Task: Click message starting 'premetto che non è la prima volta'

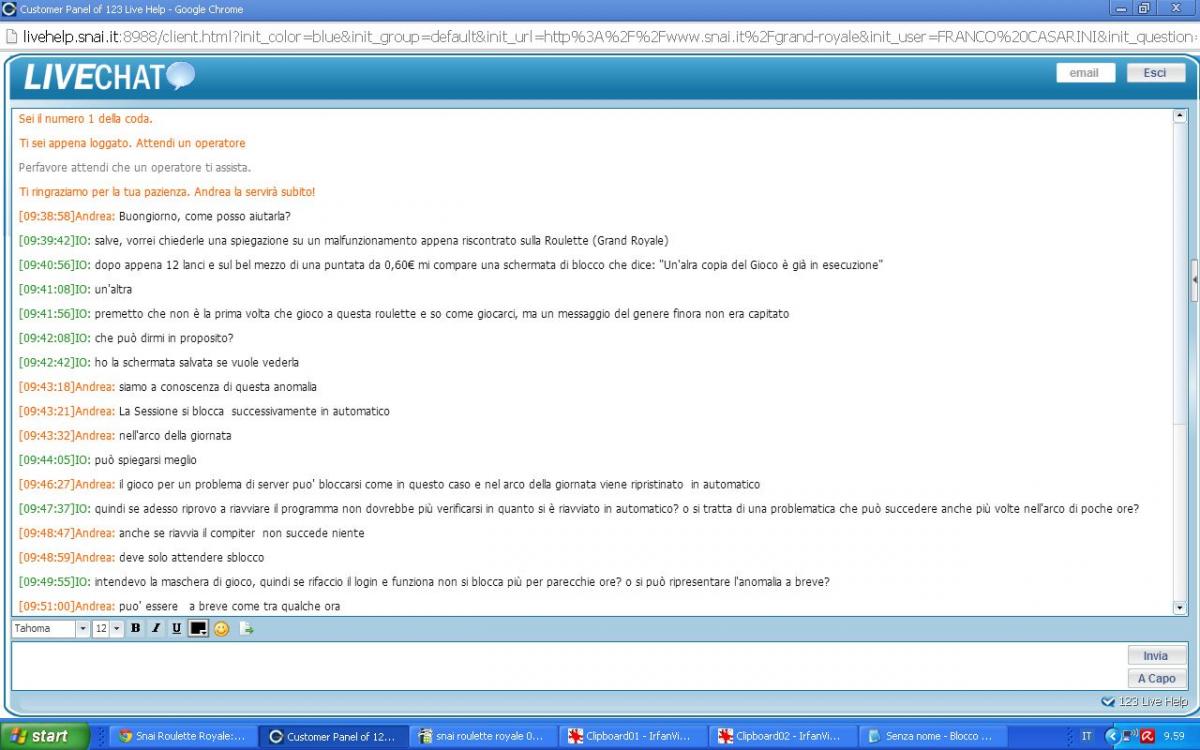Action: click(x=441, y=314)
